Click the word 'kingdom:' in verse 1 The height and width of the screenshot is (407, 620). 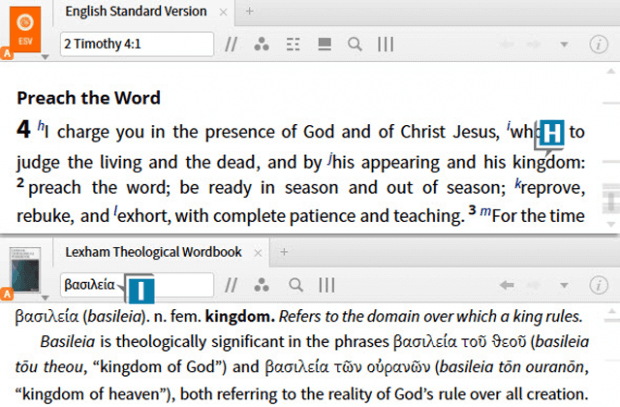(549, 162)
